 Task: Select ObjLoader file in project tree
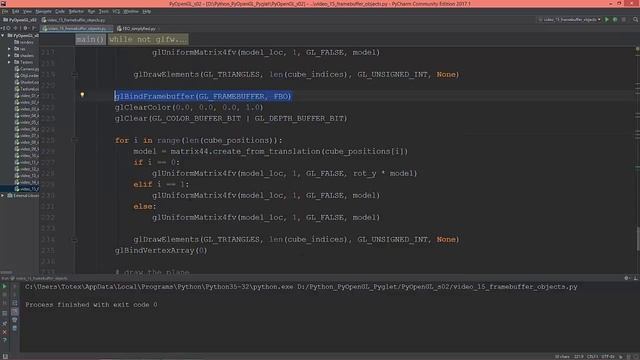[27, 76]
